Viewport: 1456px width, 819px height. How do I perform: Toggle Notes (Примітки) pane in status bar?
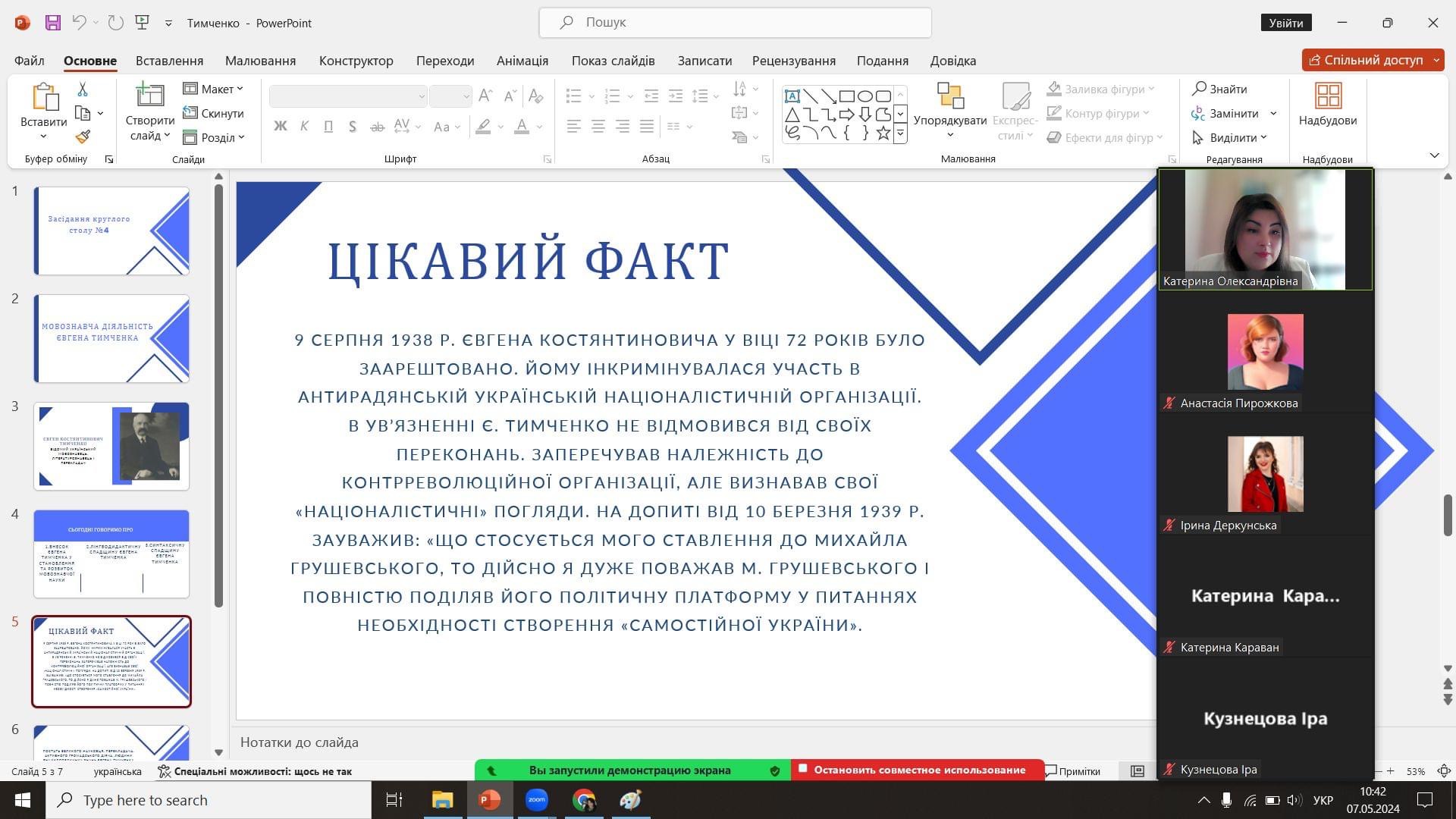[x=1072, y=771]
